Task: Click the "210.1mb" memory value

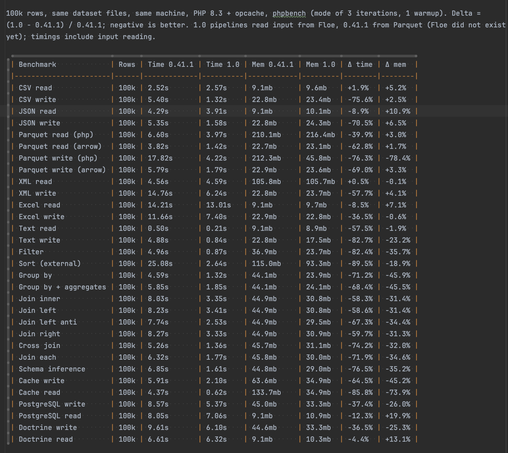Action: pos(266,135)
